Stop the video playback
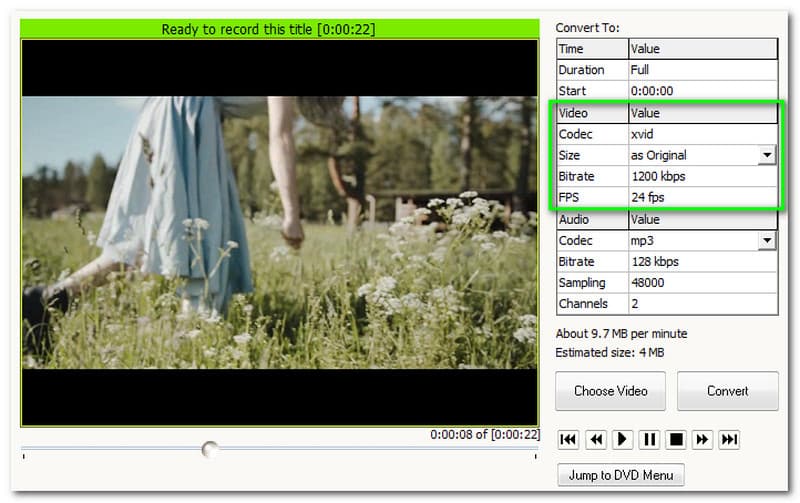 pos(676,439)
